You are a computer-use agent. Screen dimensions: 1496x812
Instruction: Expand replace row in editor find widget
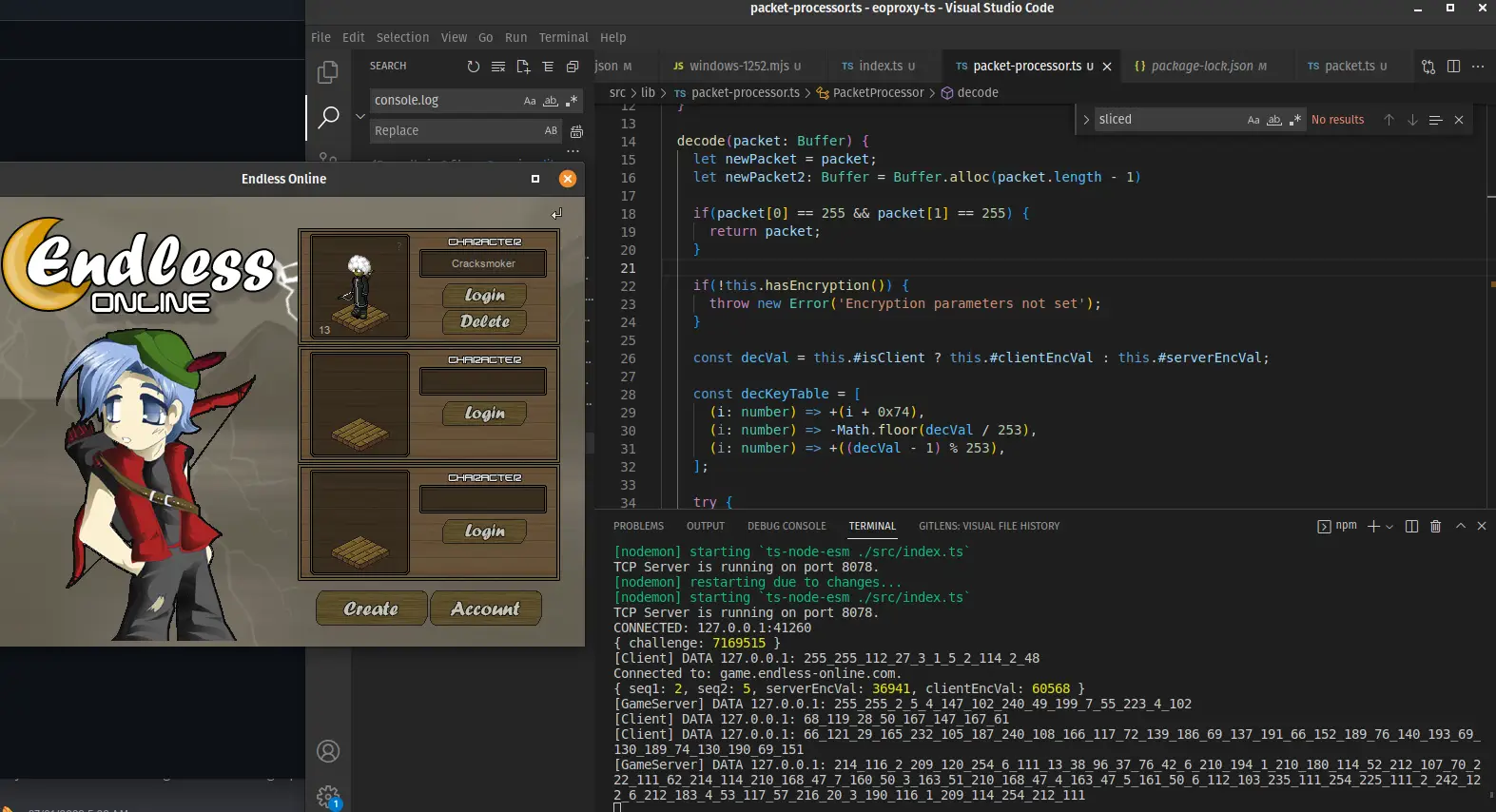click(1086, 120)
